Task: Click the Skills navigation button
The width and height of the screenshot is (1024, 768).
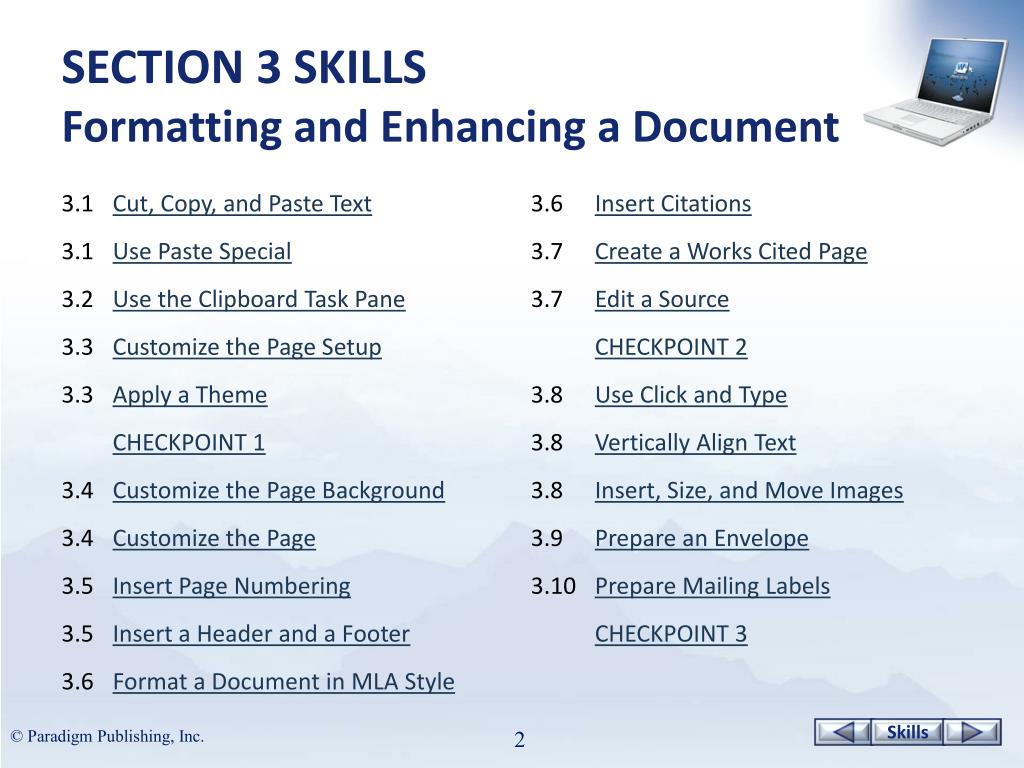Action: 908,732
